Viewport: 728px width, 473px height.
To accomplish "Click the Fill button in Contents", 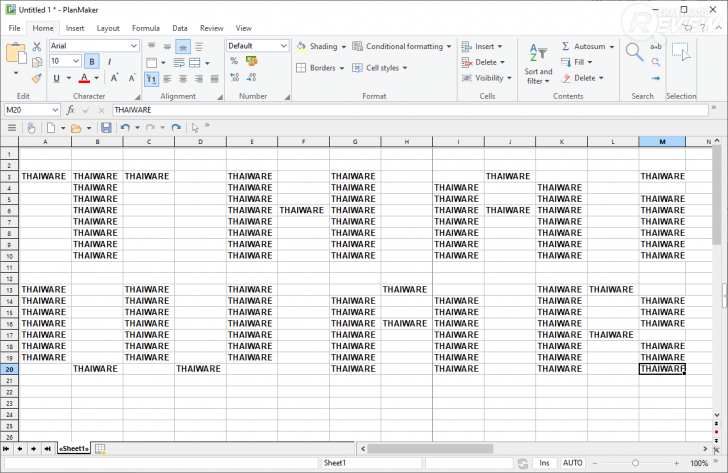I will point(577,62).
